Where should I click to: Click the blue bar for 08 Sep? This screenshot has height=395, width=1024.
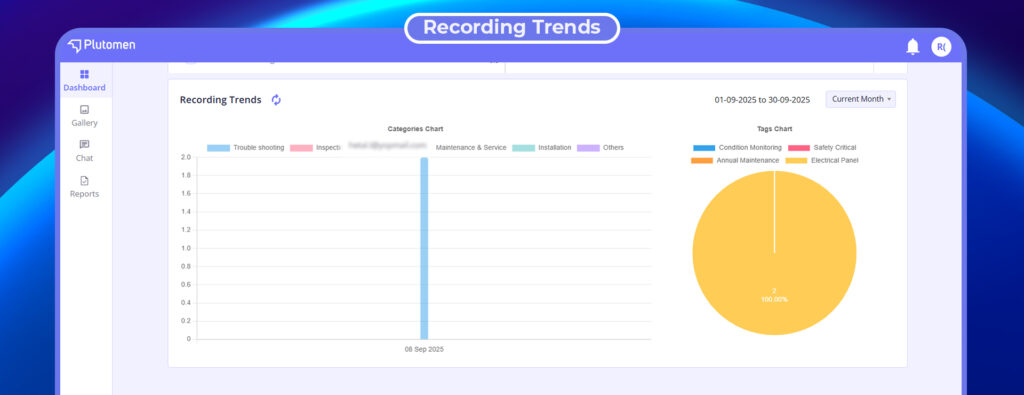point(424,248)
